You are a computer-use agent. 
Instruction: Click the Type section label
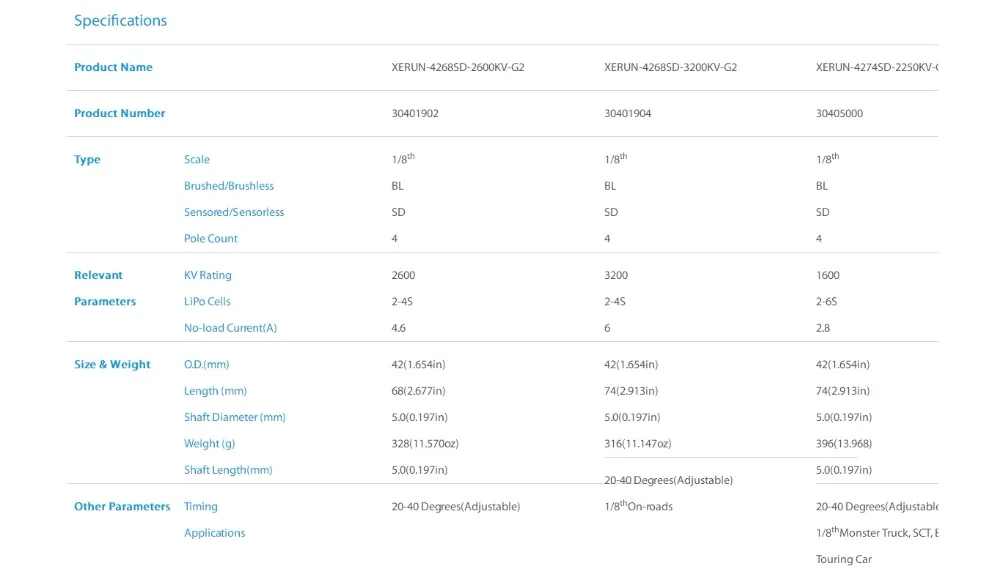click(87, 159)
